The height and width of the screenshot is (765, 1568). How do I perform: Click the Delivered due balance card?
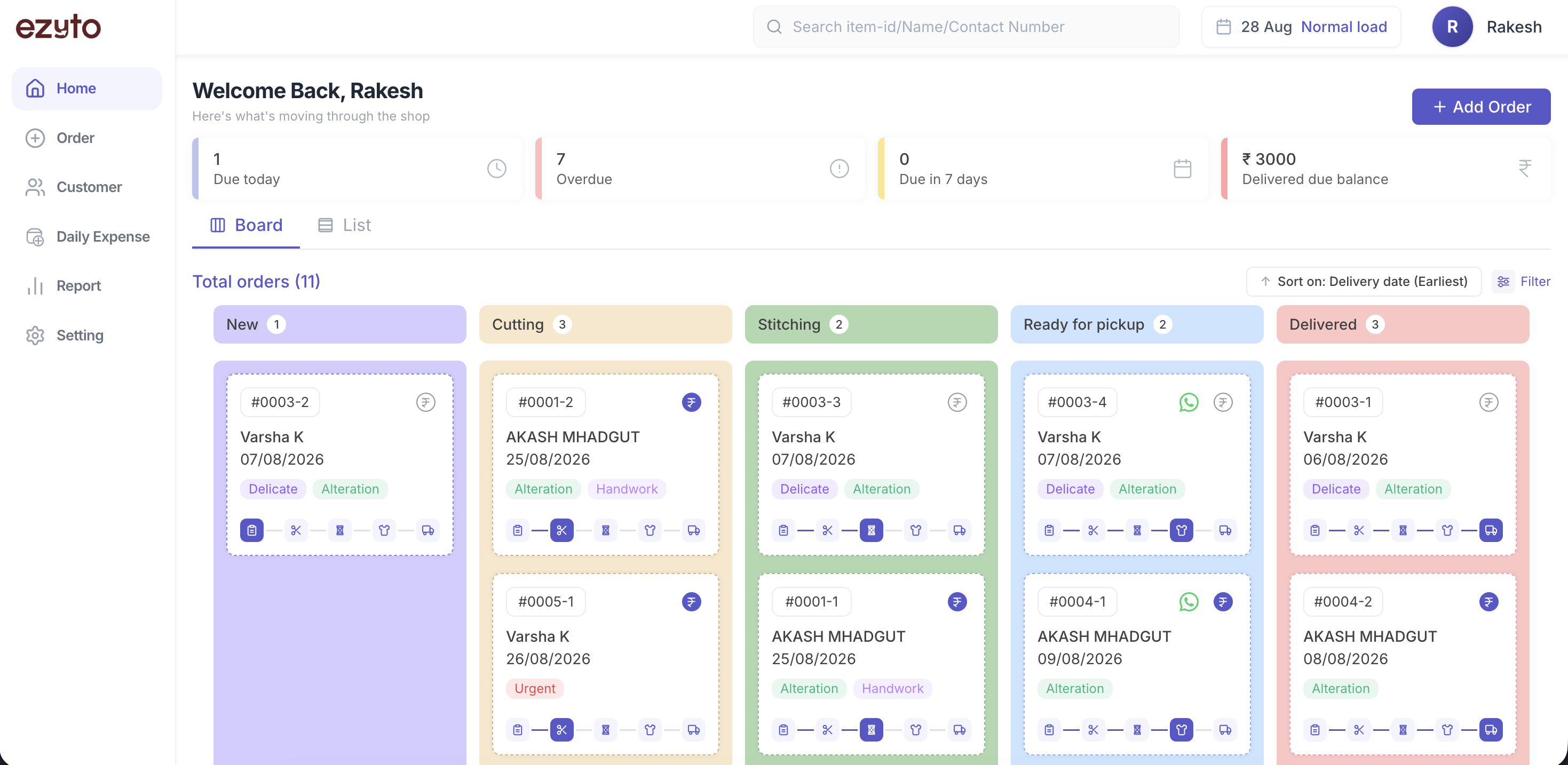(1386, 169)
